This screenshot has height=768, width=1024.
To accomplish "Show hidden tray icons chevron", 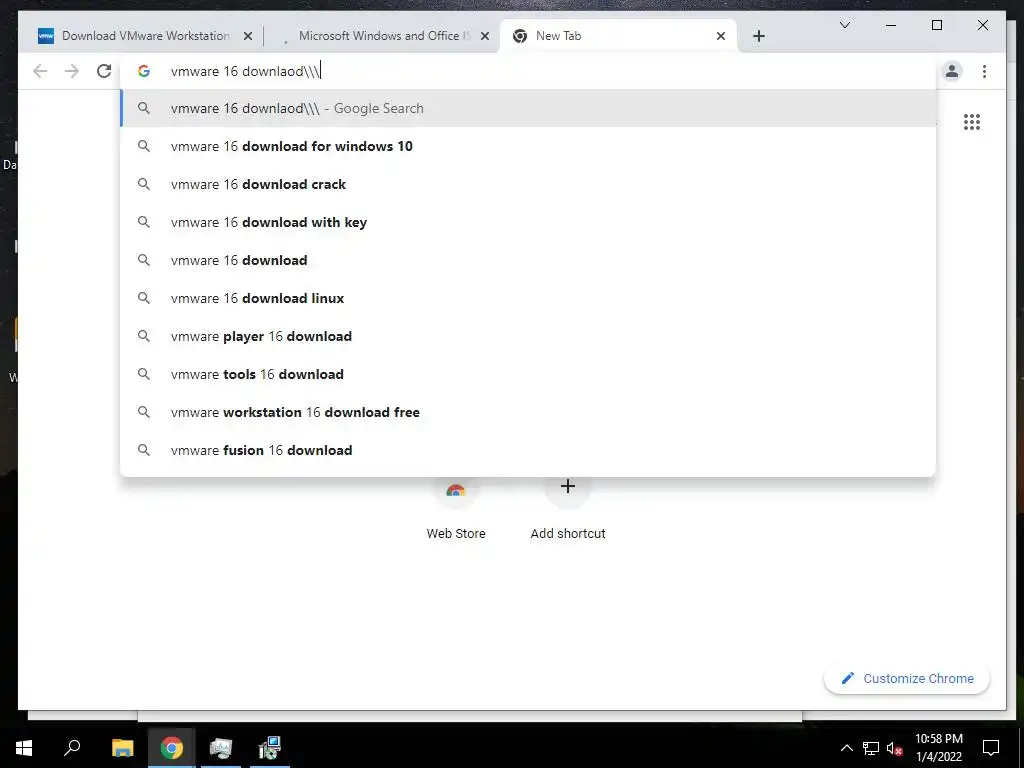I will (x=846, y=748).
